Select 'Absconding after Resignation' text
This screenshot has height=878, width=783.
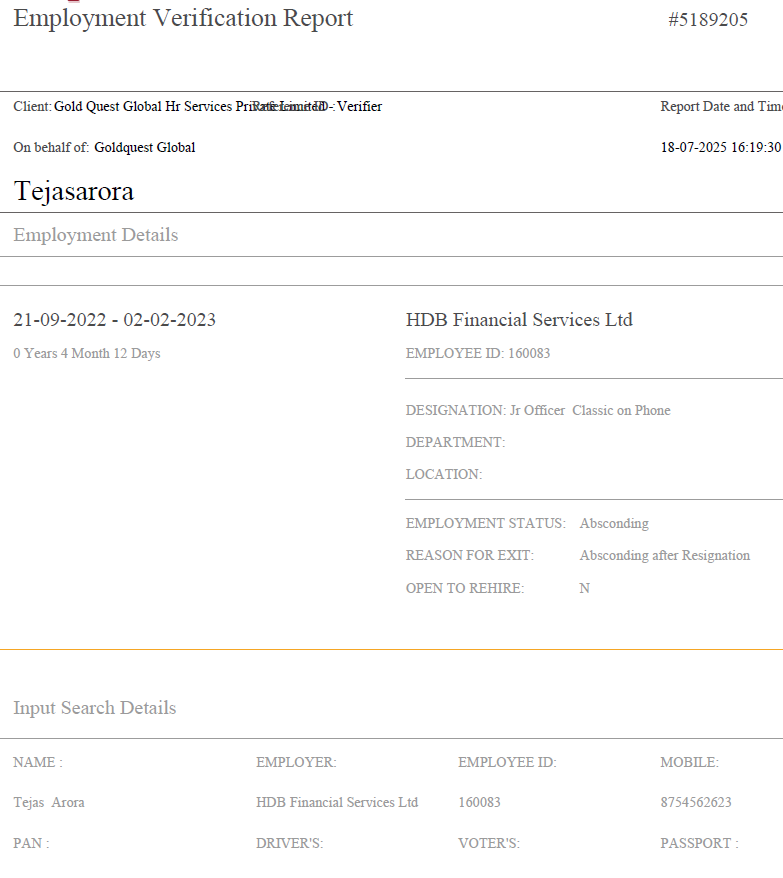click(x=665, y=555)
